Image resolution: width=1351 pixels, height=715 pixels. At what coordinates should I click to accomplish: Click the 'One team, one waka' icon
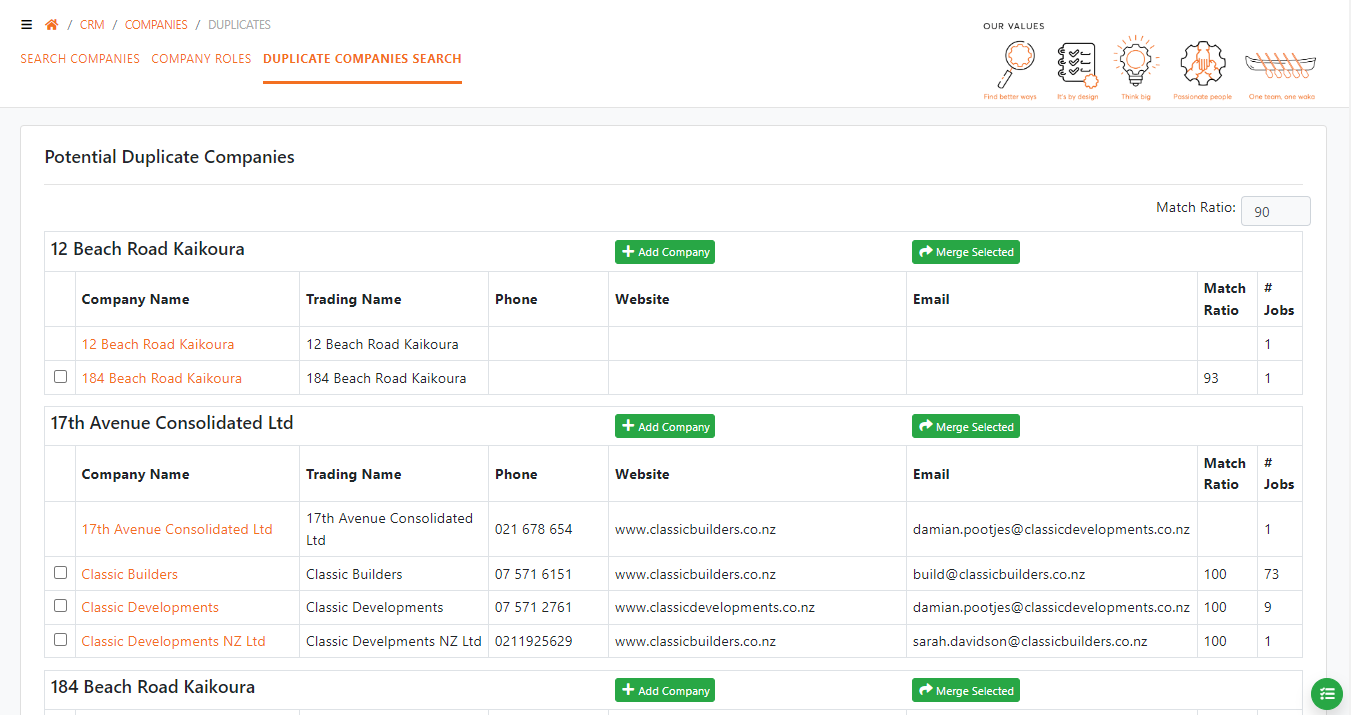pos(1281,67)
